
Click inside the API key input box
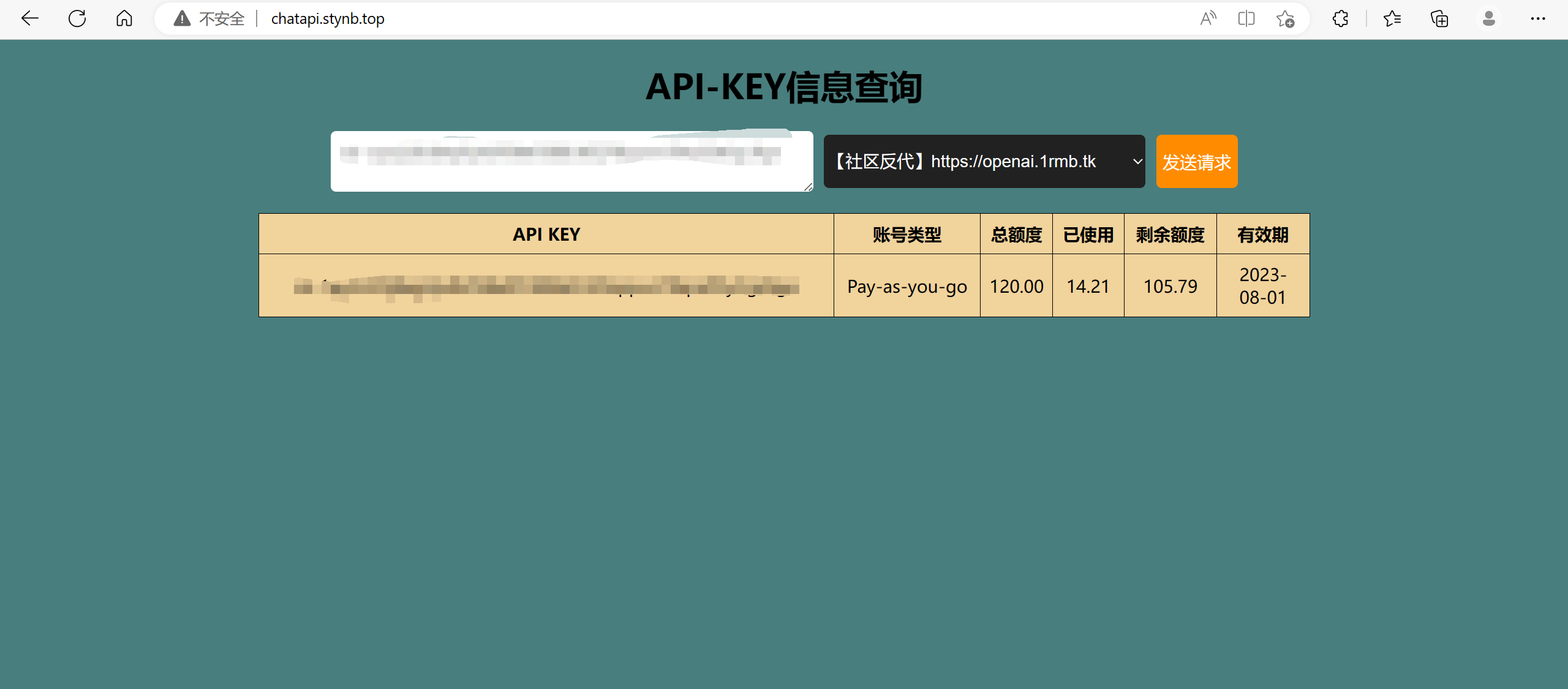coord(571,161)
